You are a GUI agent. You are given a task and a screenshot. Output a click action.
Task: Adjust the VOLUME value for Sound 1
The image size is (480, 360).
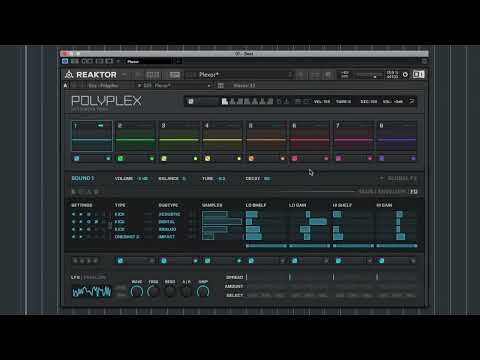(x=143, y=179)
